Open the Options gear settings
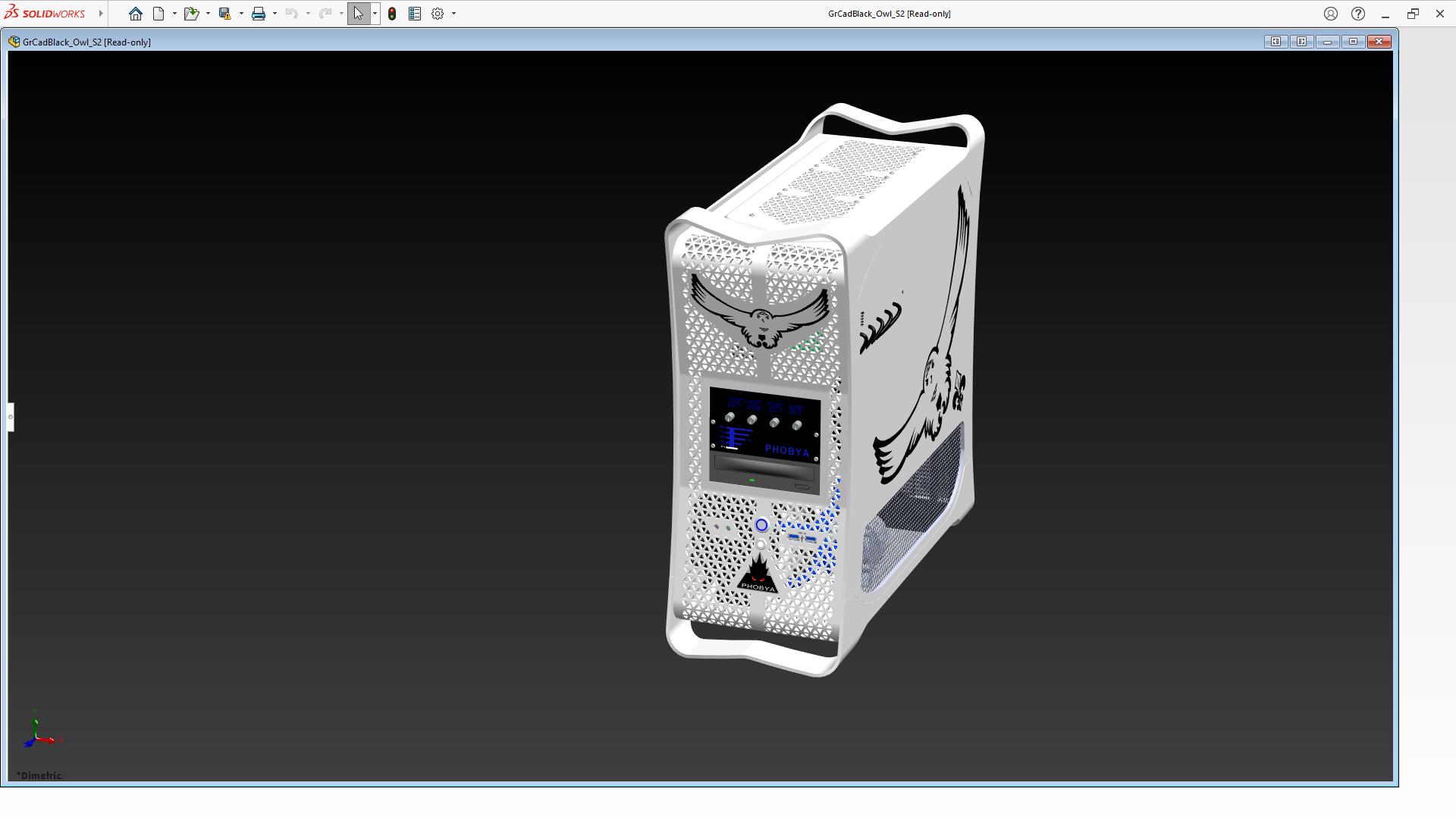The width and height of the screenshot is (1456, 817). coord(438,14)
